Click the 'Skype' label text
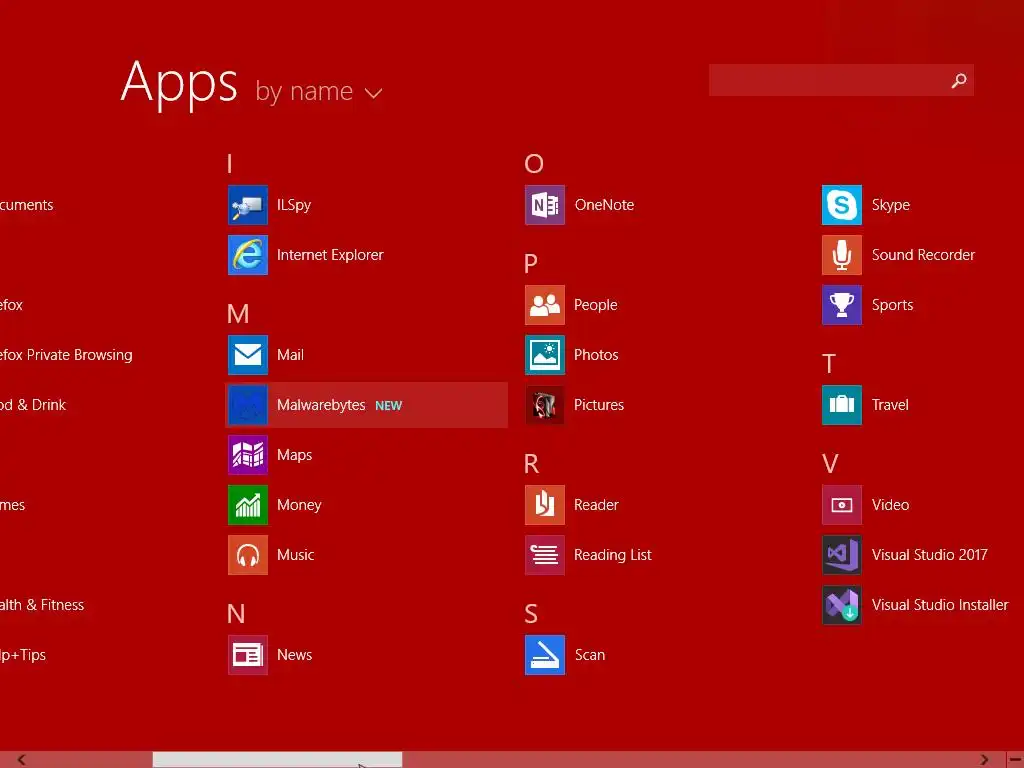Viewport: 1024px width, 768px height. point(891,205)
